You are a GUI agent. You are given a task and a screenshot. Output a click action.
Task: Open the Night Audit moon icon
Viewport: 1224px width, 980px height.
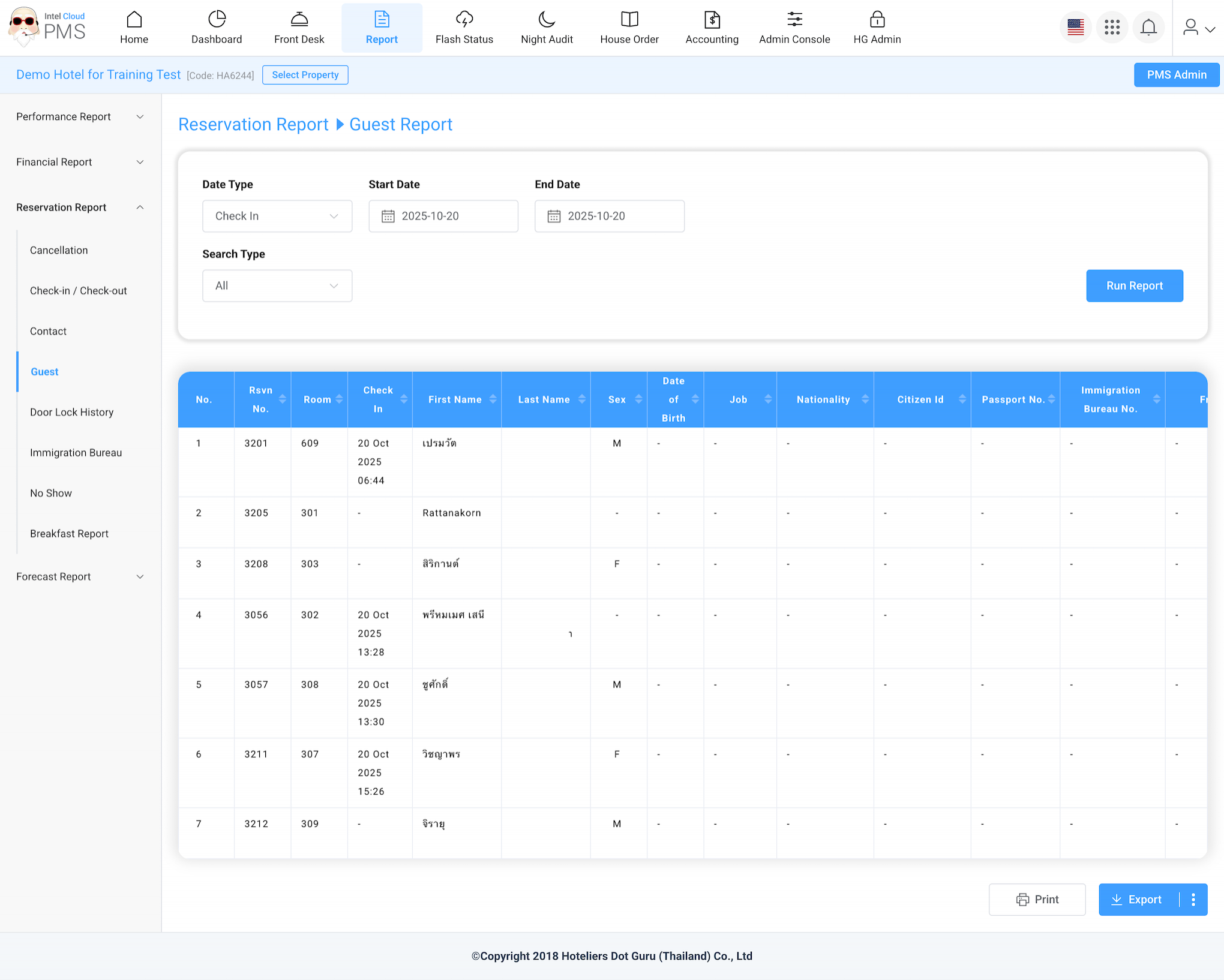pos(546,20)
